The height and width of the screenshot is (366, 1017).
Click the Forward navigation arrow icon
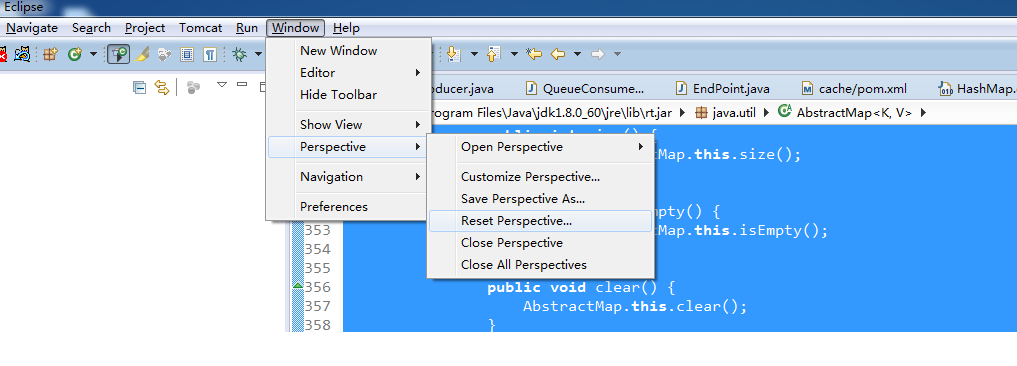coord(598,55)
